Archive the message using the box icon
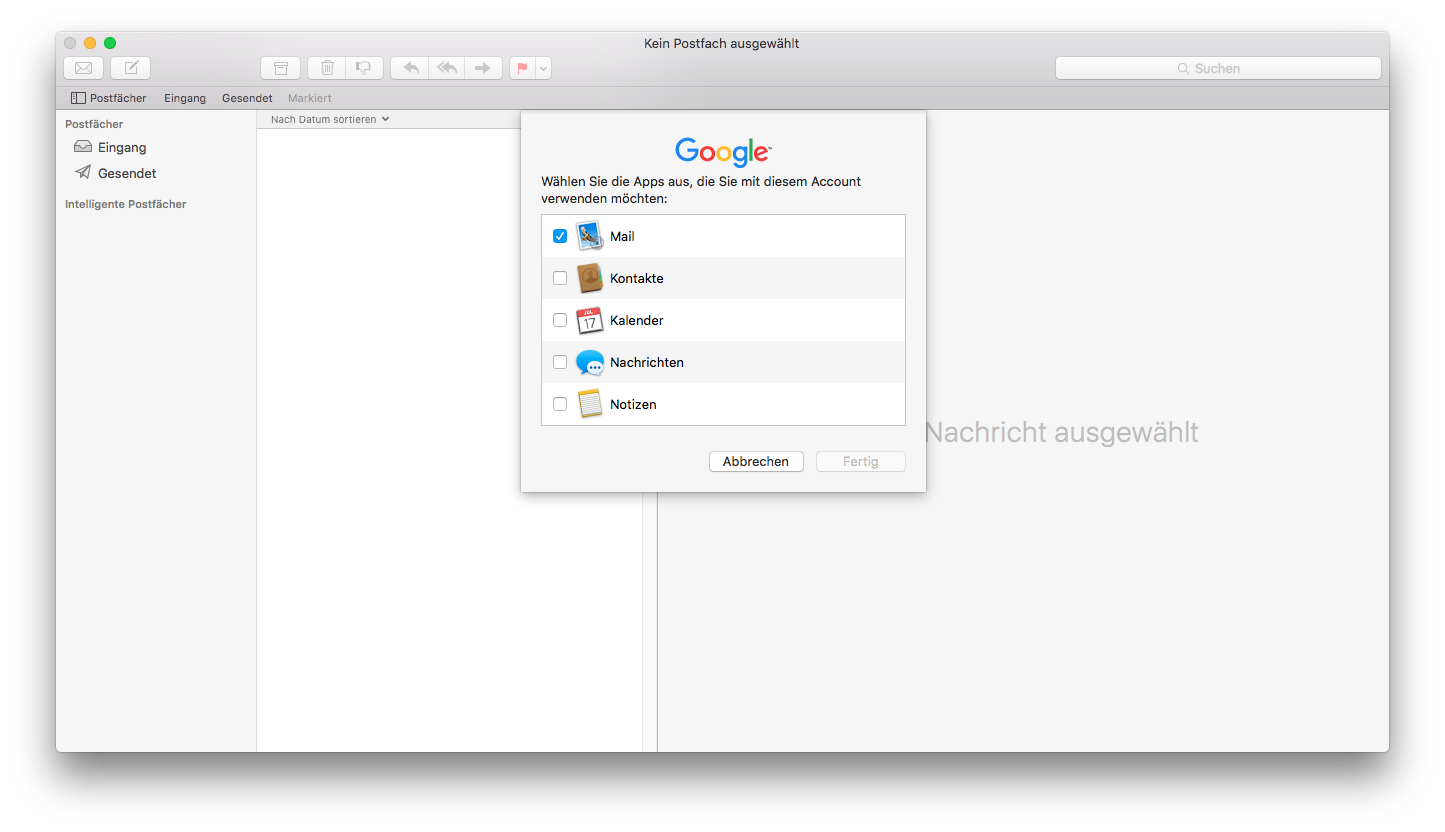 [x=281, y=68]
